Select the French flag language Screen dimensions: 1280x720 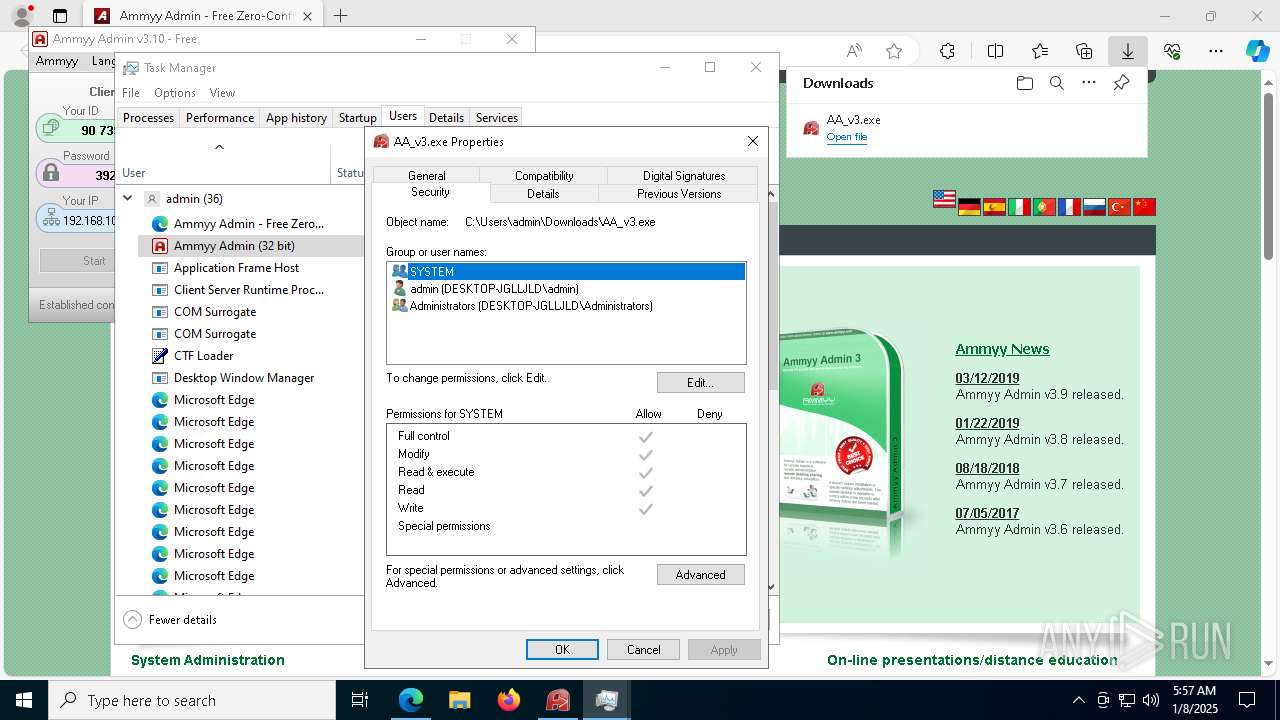(1069, 207)
